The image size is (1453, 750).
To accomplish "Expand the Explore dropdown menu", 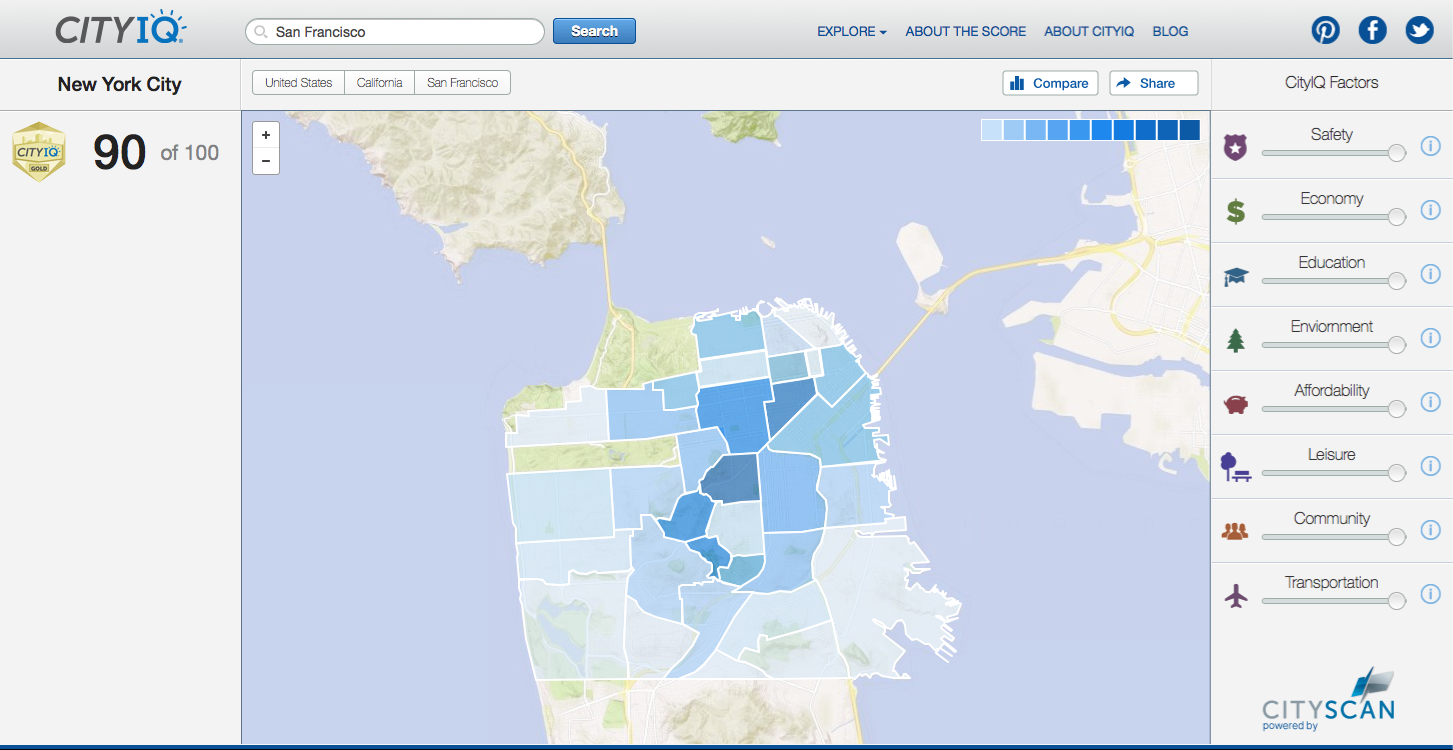I will pyautogui.click(x=851, y=31).
